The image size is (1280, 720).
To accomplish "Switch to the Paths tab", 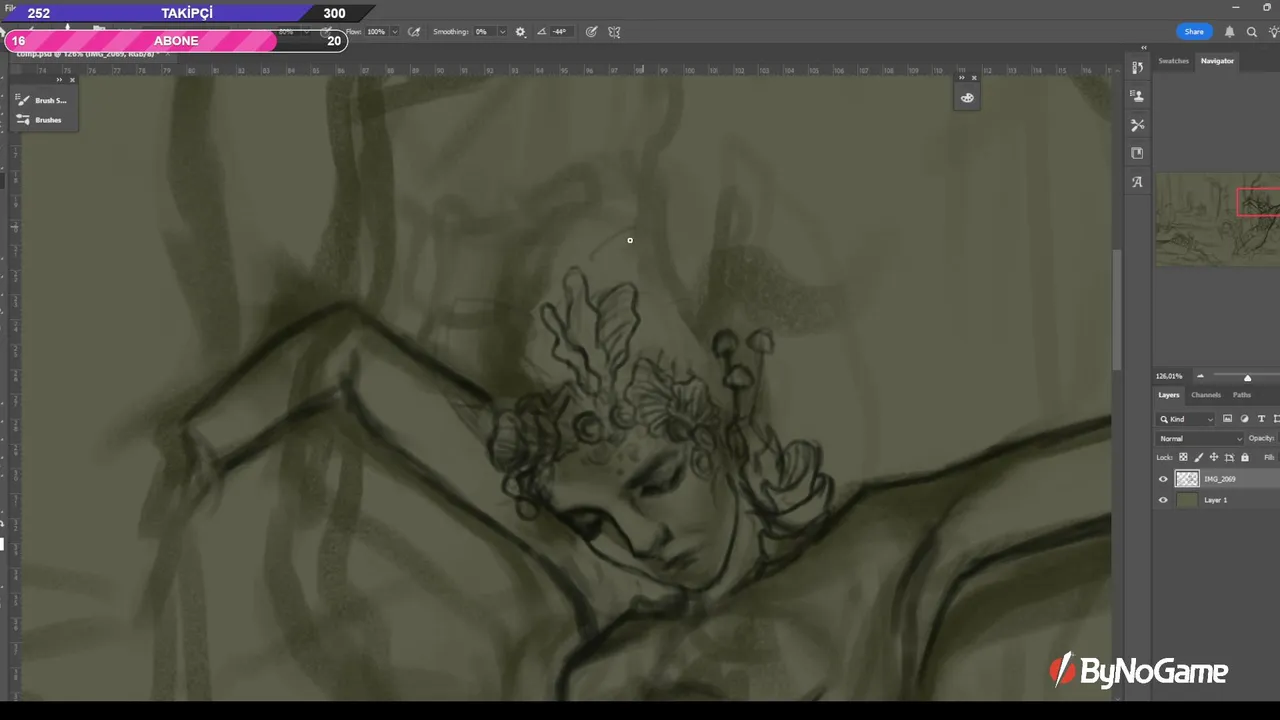I will 1242,395.
